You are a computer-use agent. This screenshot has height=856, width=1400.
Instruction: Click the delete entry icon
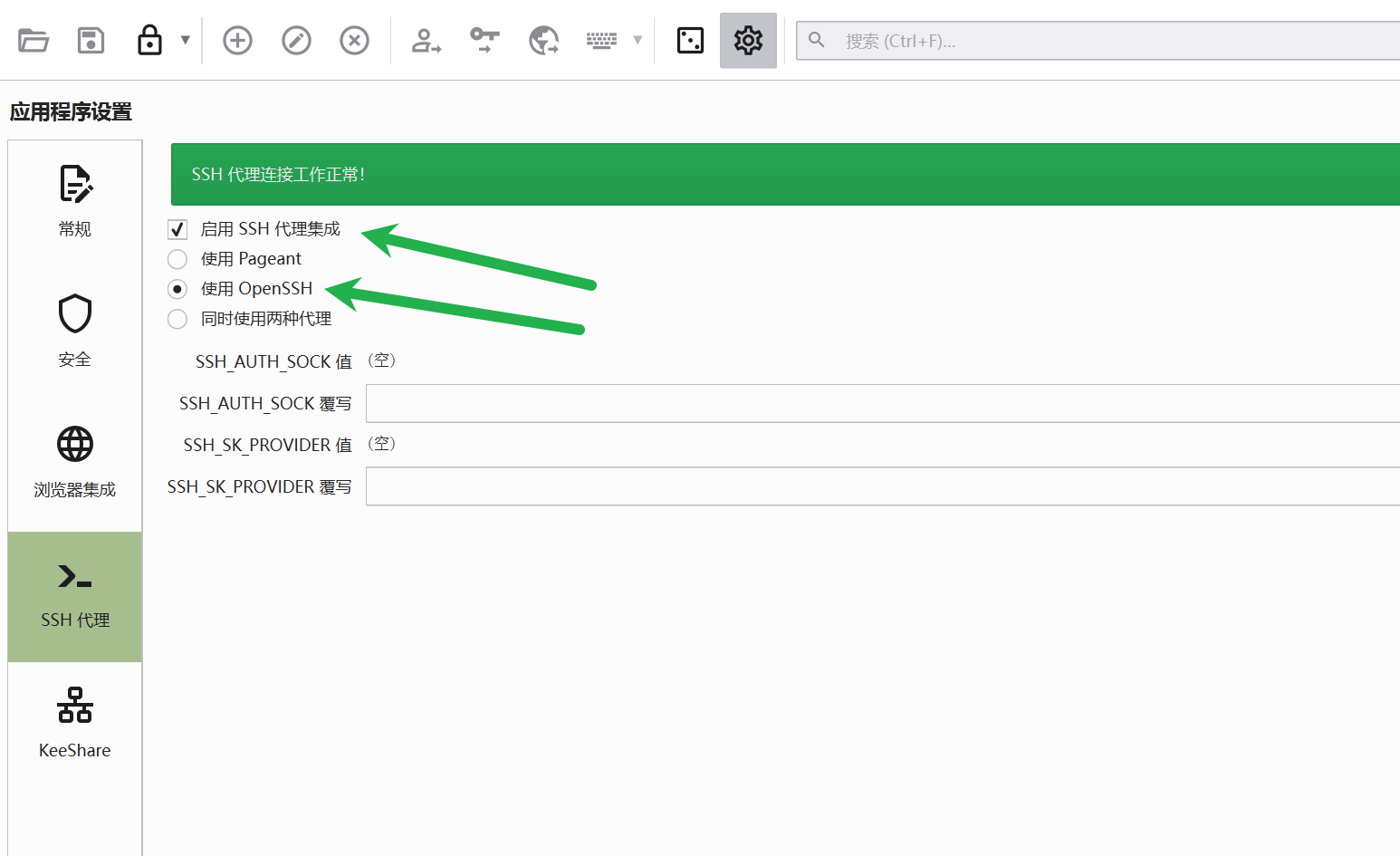pos(354,41)
